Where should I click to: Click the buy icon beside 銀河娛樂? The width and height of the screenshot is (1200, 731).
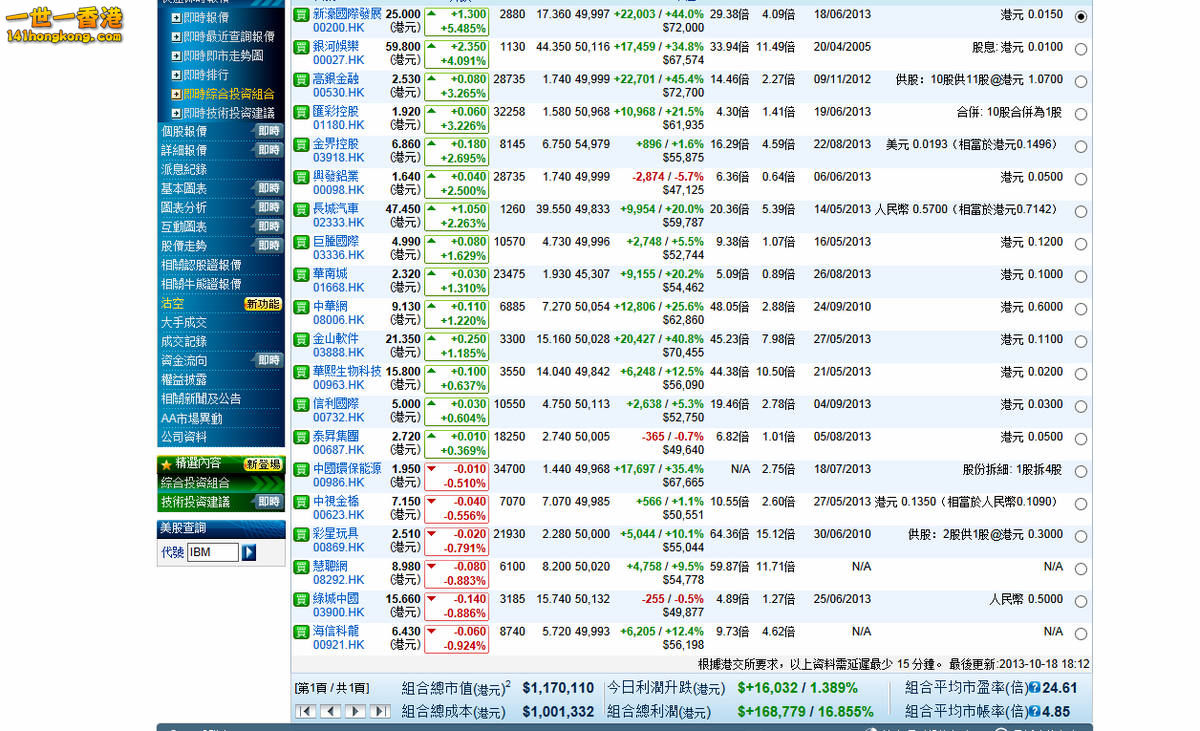click(301, 47)
